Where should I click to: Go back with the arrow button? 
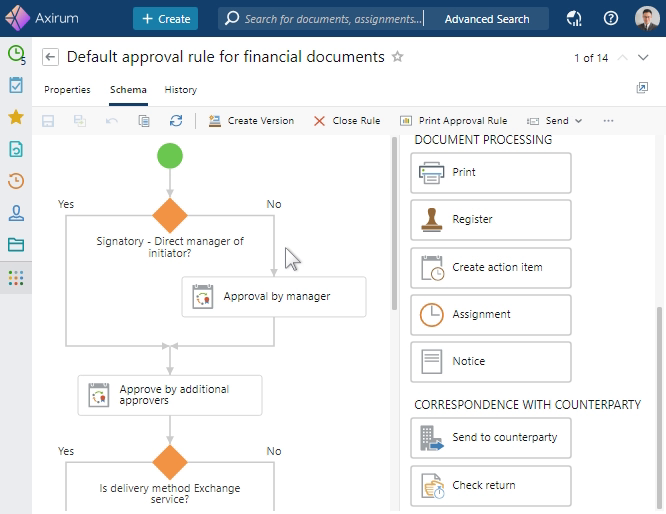pyautogui.click(x=50, y=57)
